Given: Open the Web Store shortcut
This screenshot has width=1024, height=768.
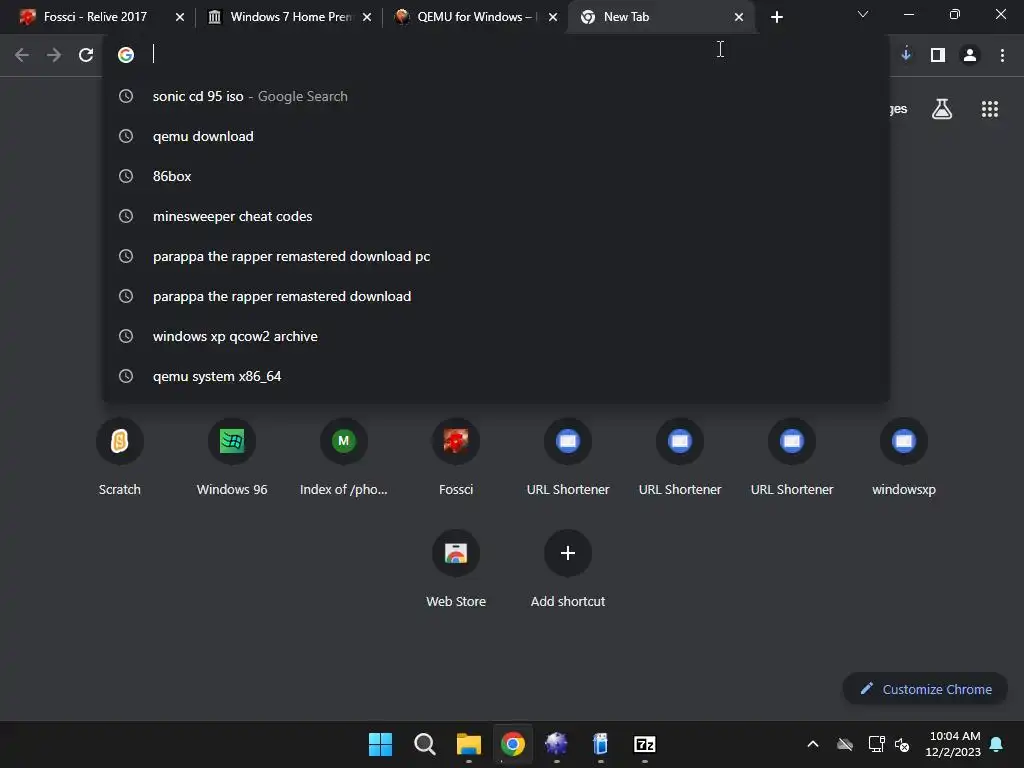Looking at the screenshot, I should coord(456,569).
